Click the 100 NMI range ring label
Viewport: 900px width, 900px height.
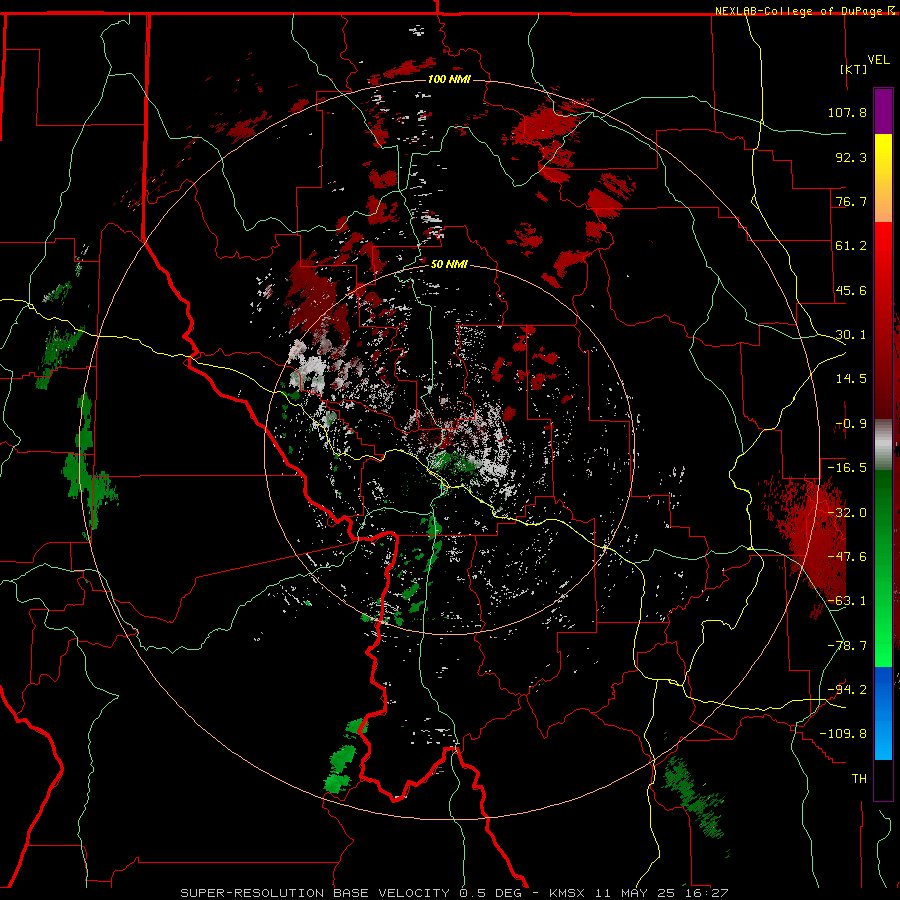[x=449, y=79]
